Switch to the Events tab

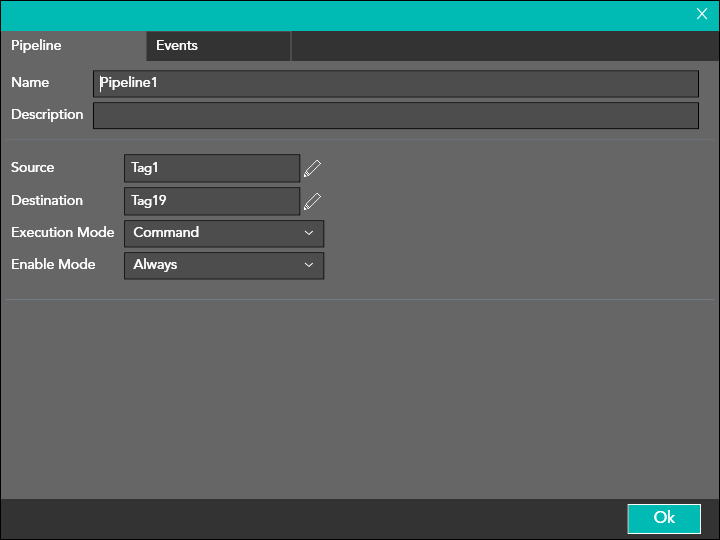pyautogui.click(x=177, y=46)
